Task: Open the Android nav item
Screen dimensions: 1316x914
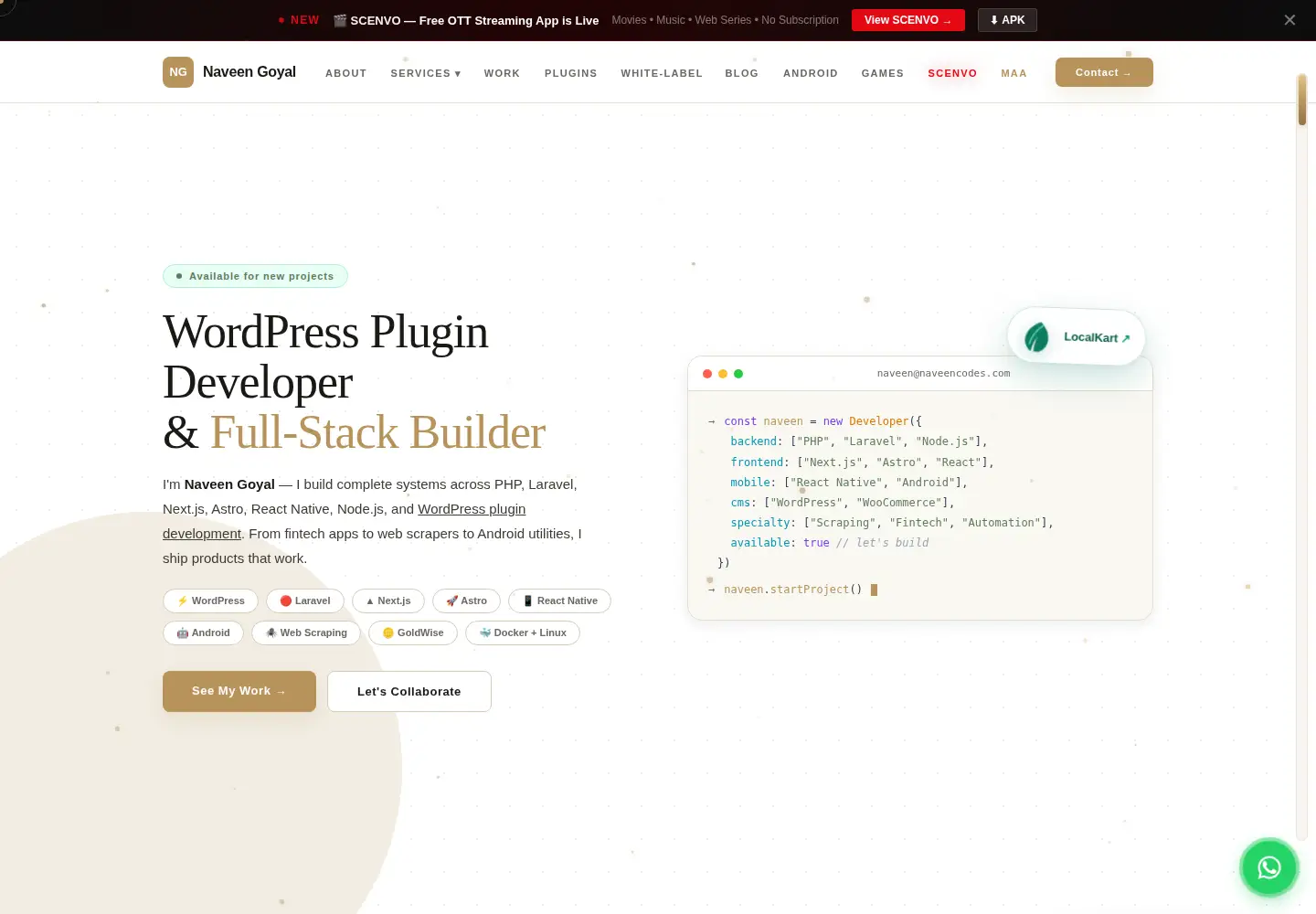Action: coord(811,73)
